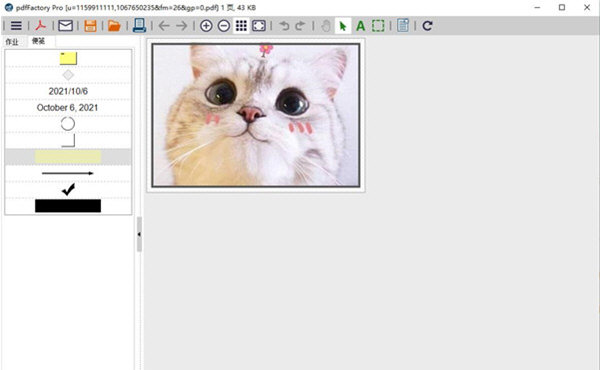Toggle the thumbnail grid view icon
This screenshot has height=370, width=600.
click(241, 26)
